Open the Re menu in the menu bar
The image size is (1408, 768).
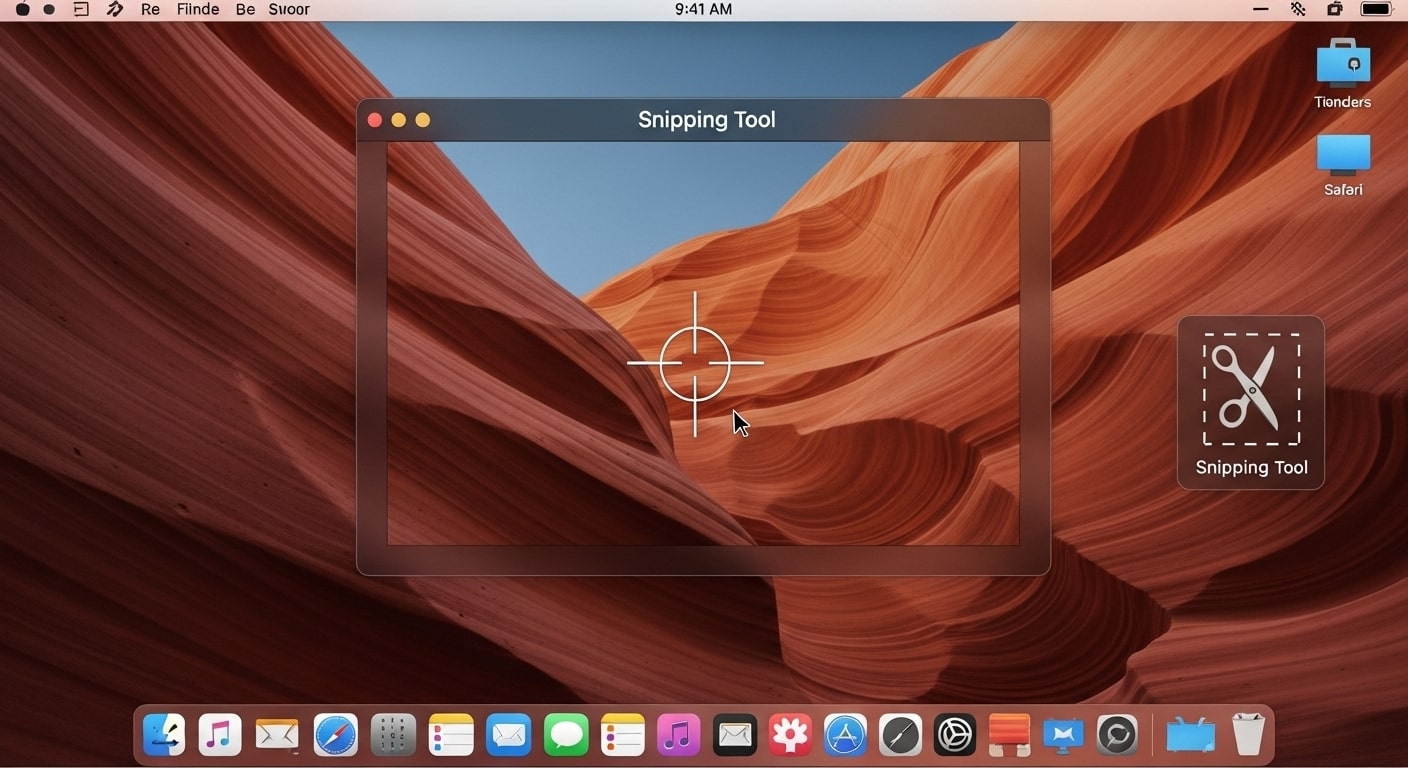(150, 10)
